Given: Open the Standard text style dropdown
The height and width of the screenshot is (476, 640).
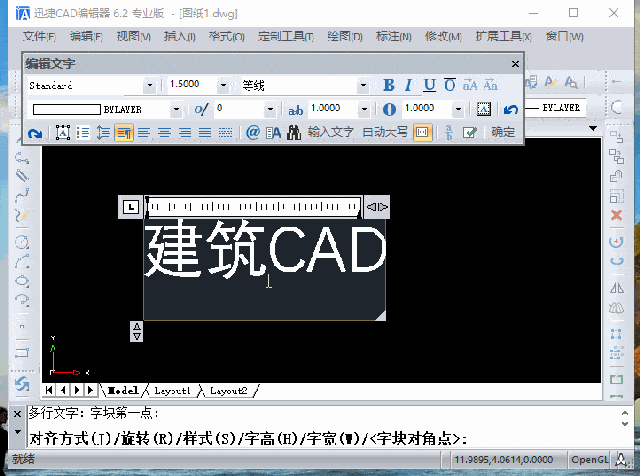Looking at the screenshot, I should tap(150, 85).
